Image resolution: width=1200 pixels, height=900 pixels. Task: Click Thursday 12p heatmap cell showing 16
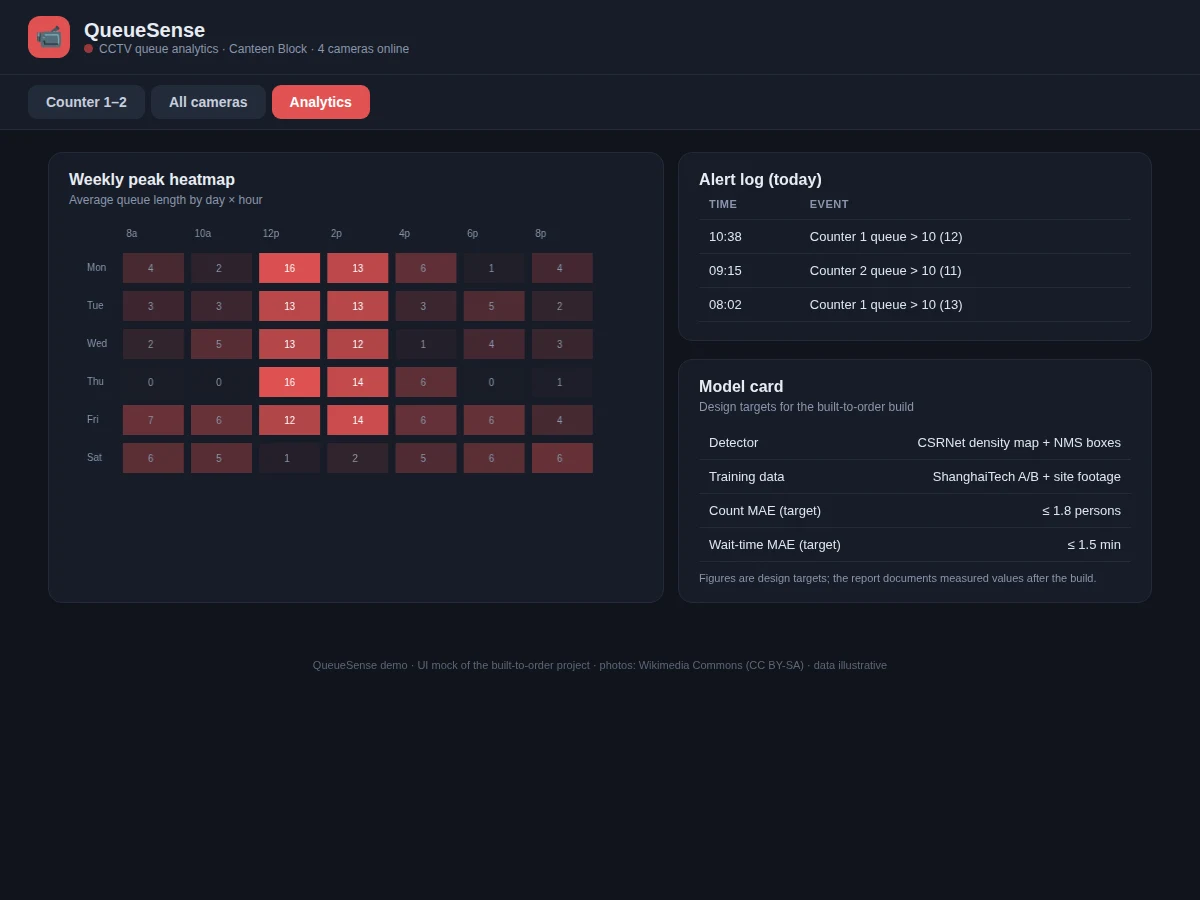pyautogui.click(x=290, y=382)
